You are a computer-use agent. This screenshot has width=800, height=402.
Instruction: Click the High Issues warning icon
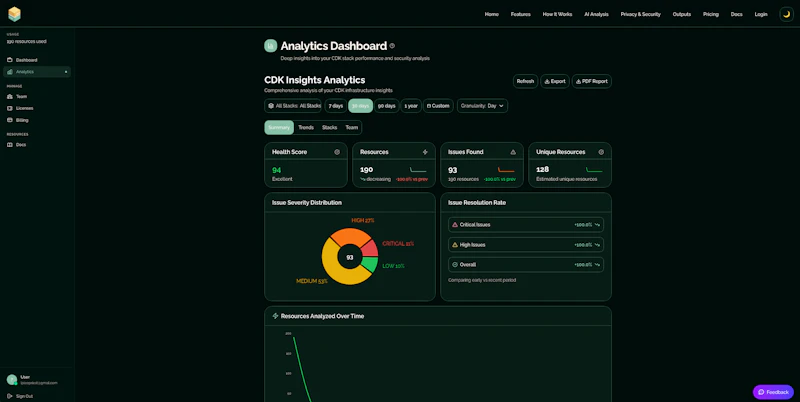click(455, 245)
